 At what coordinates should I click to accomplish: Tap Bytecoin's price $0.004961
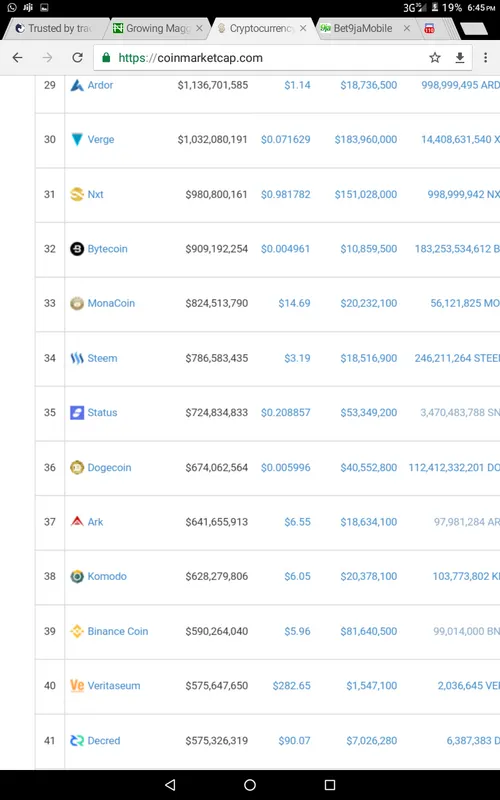(286, 249)
